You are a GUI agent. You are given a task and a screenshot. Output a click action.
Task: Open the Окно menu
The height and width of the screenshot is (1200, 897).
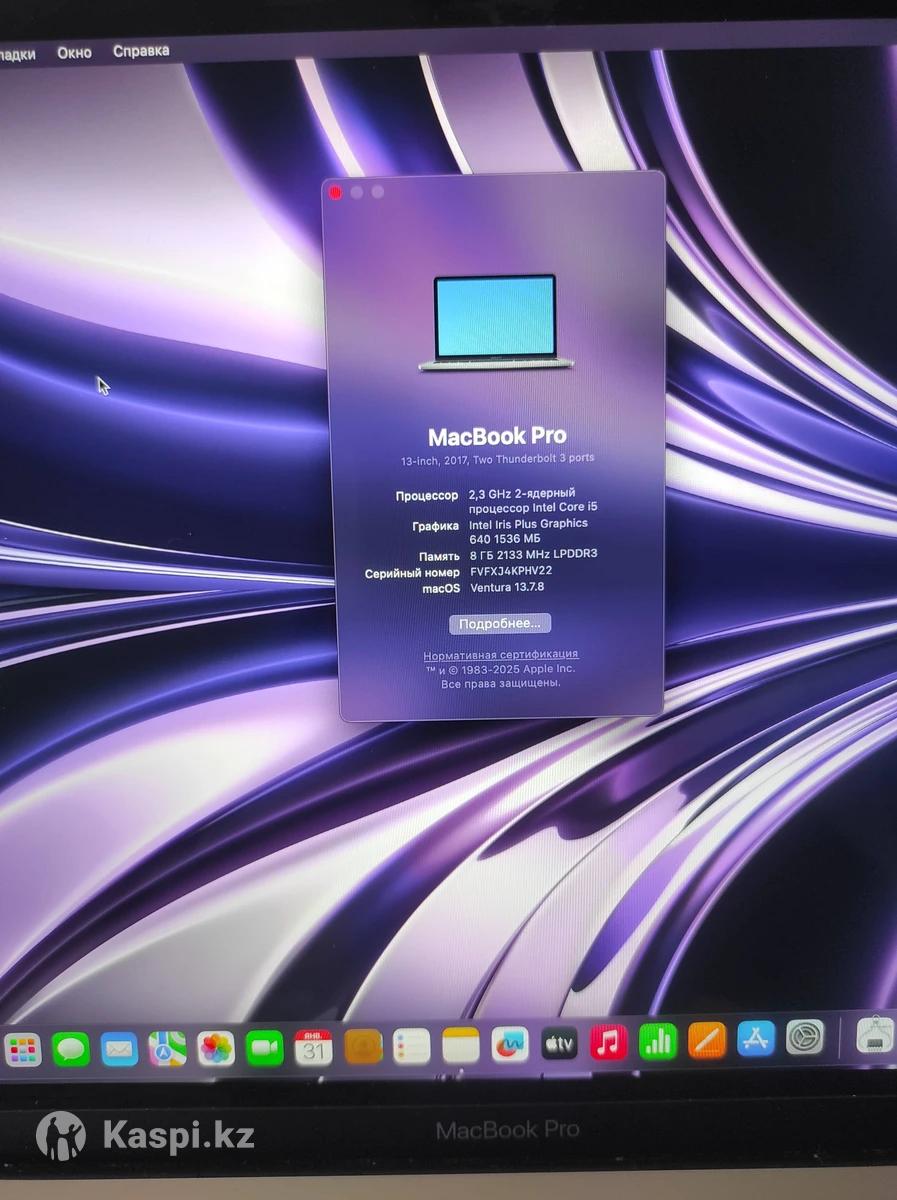click(x=74, y=52)
